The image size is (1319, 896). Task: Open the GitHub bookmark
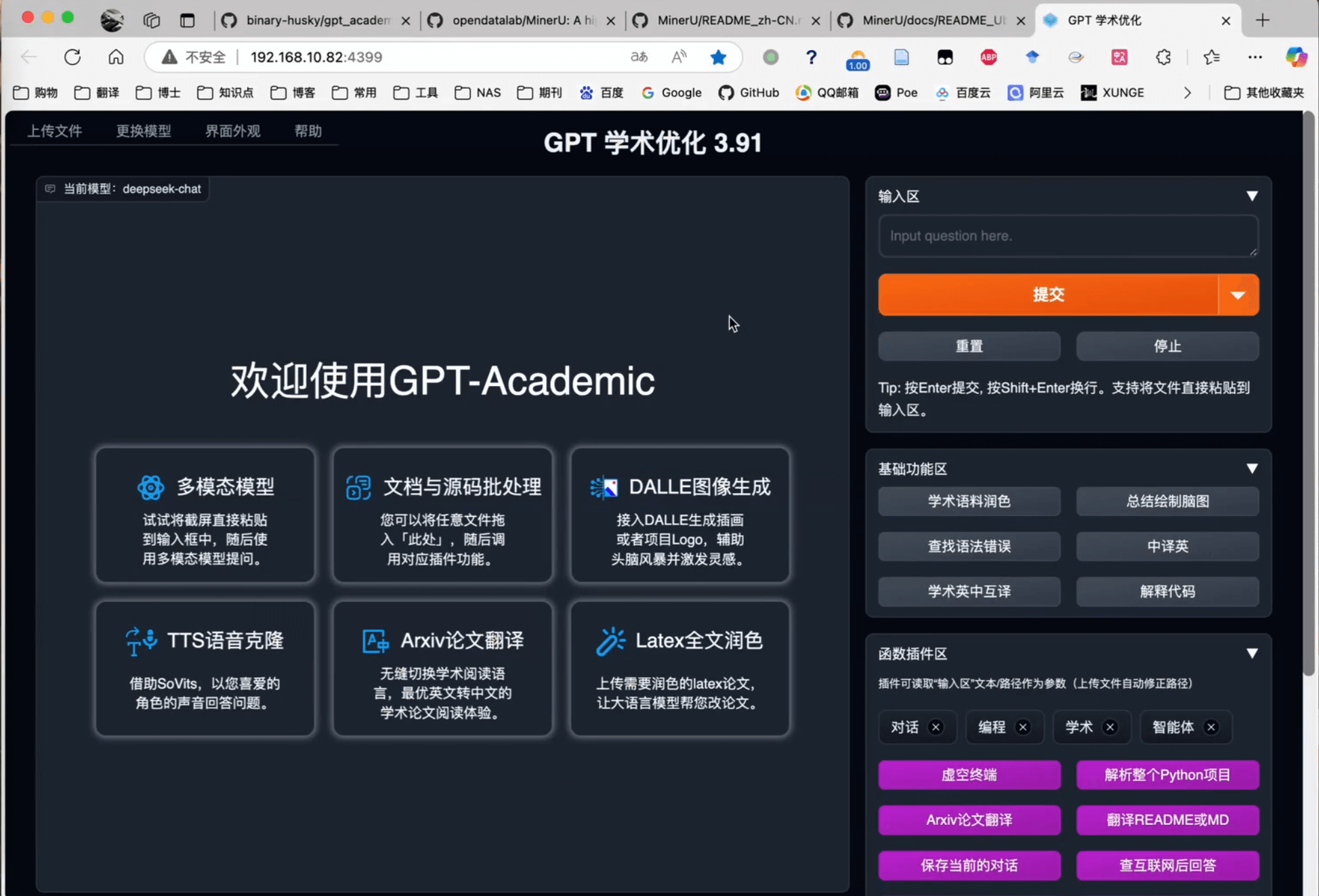(x=749, y=93)
